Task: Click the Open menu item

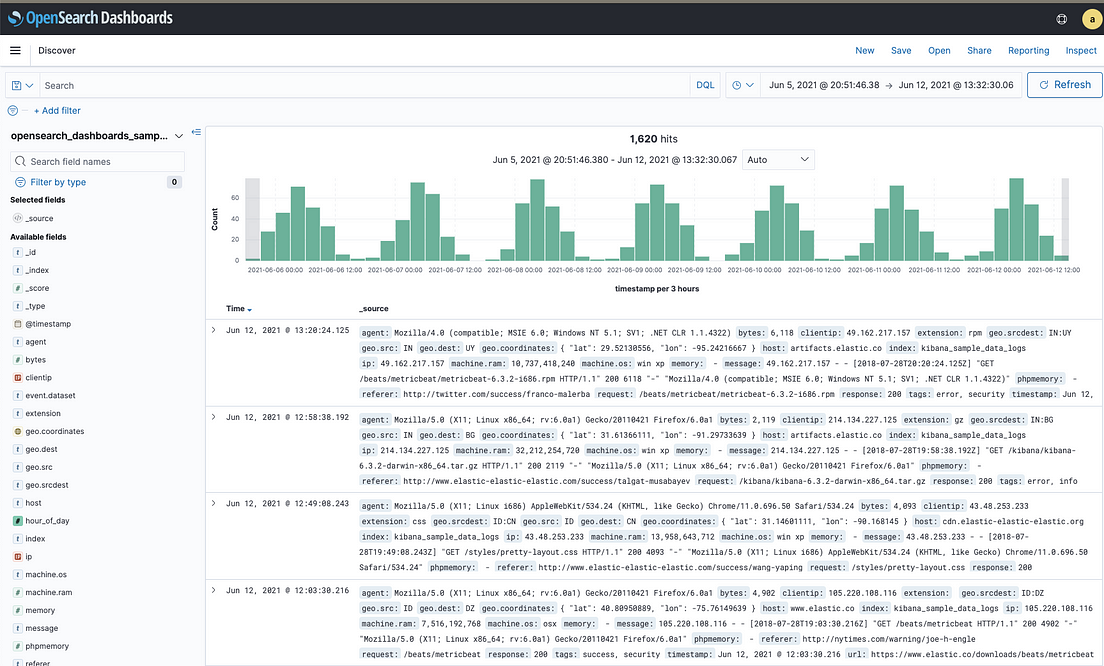Action: 939,51
